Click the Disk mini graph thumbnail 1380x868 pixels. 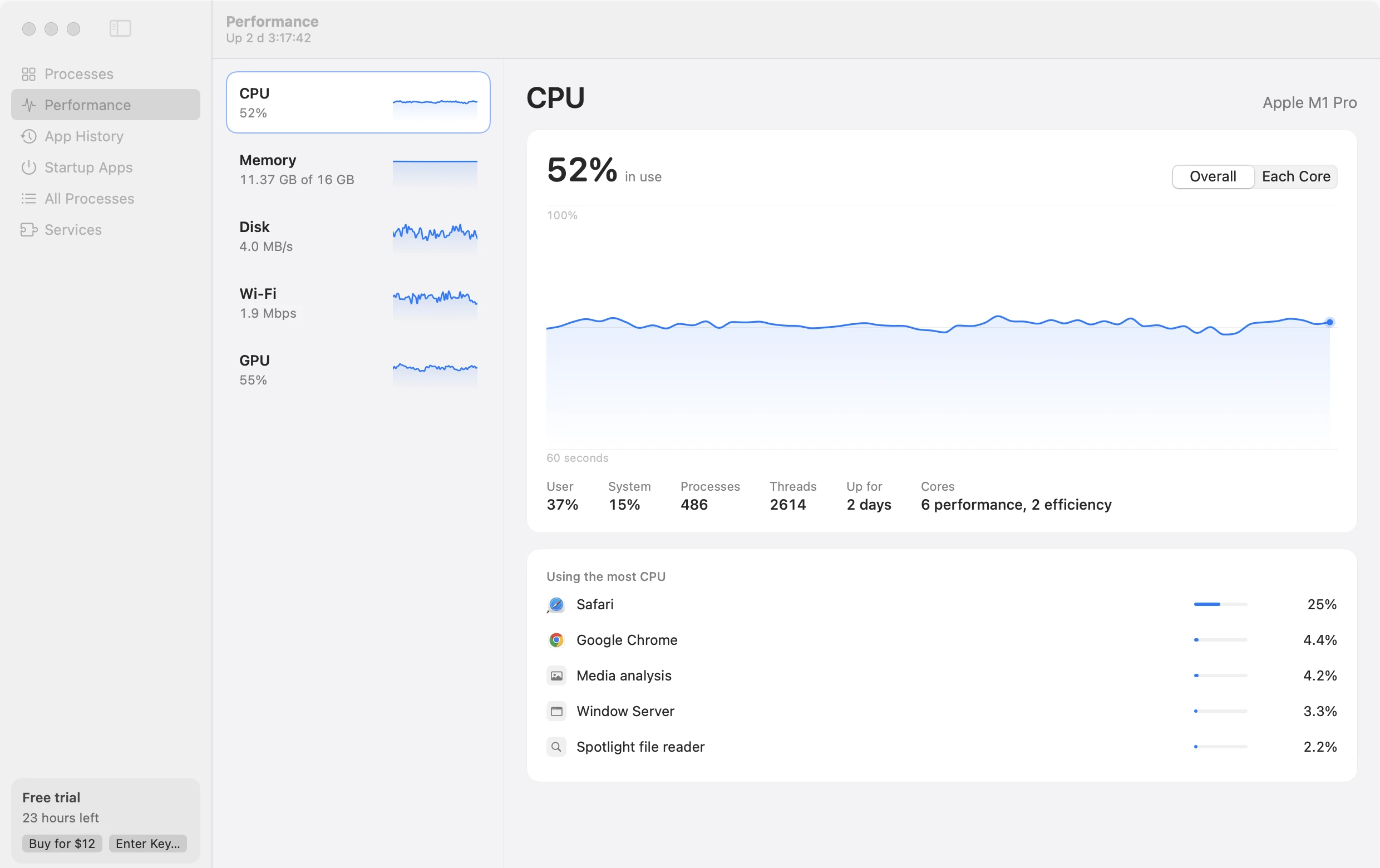coord(435,237)
